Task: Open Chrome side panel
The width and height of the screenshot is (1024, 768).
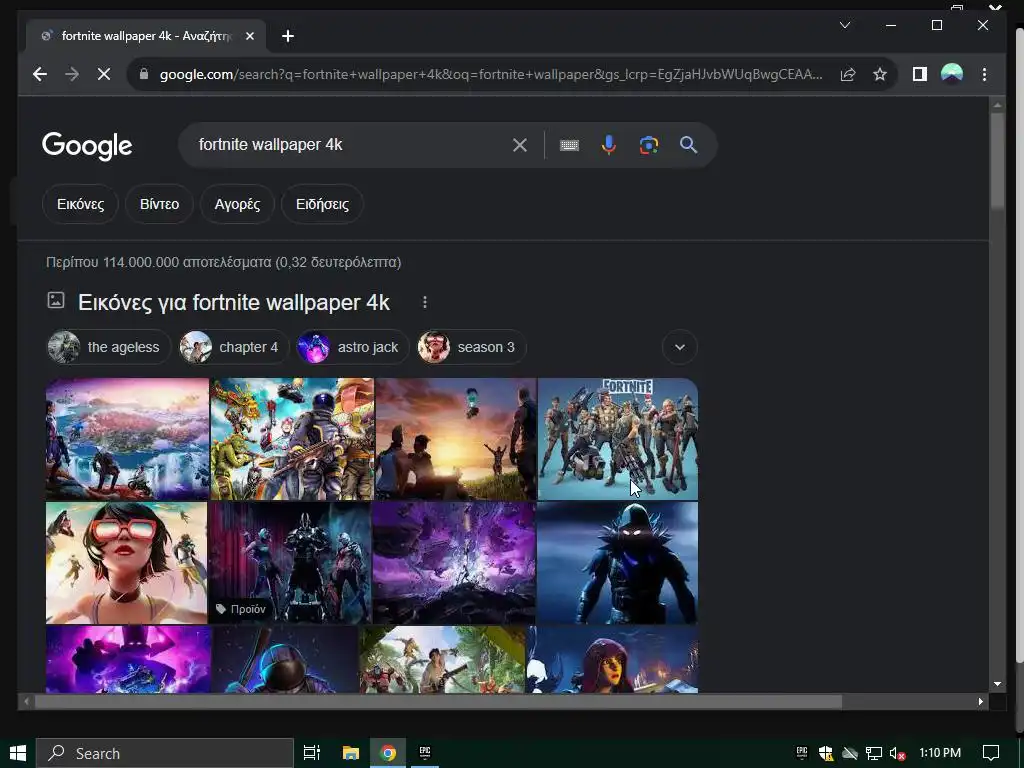Action: [x=920, y=74]
